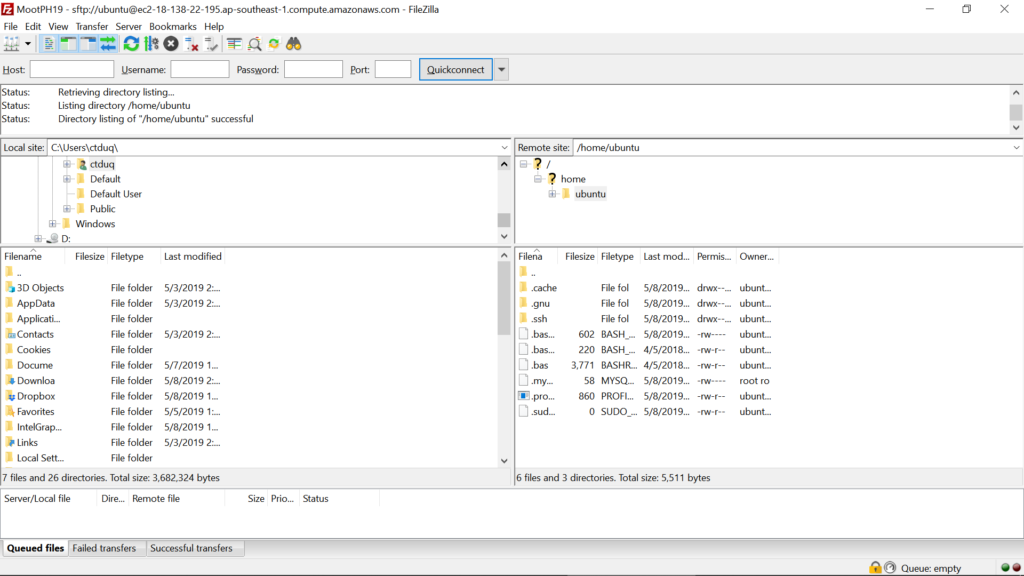
Task: Click the queue speed-limit icon in status bar
Action: [889, 568]
